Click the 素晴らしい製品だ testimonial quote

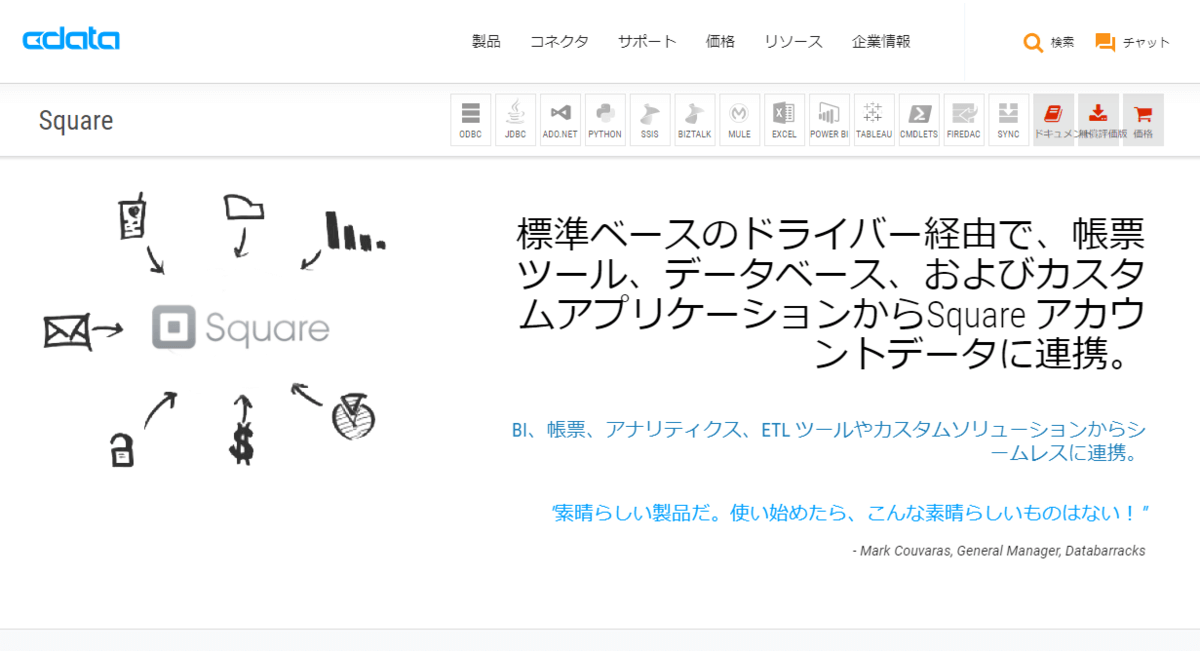pos(850,513)
